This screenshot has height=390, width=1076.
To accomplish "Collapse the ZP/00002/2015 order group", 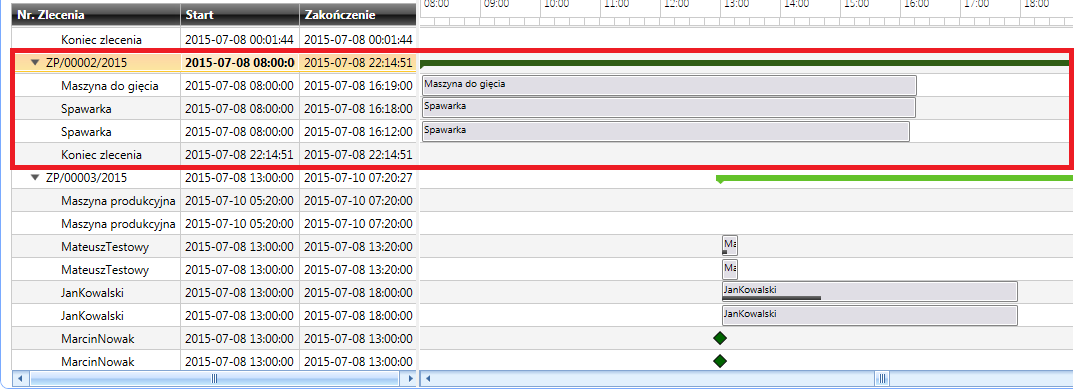I will [35, 62].
